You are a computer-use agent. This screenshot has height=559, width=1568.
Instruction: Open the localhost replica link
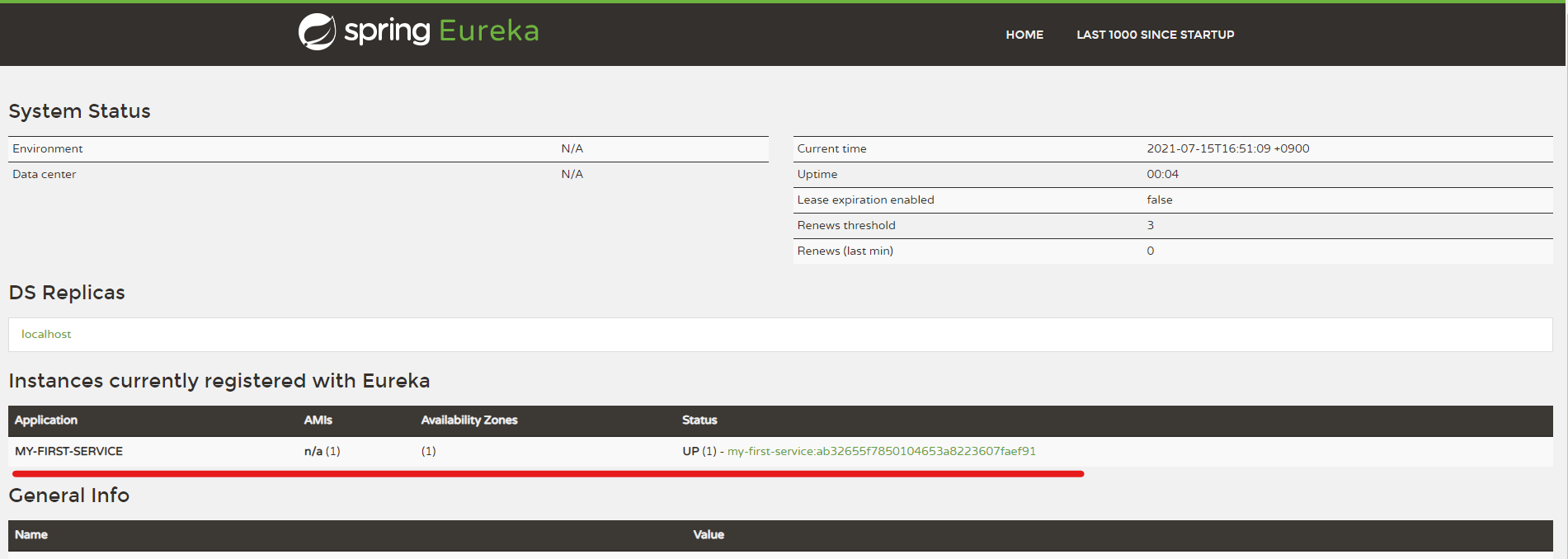46,334
